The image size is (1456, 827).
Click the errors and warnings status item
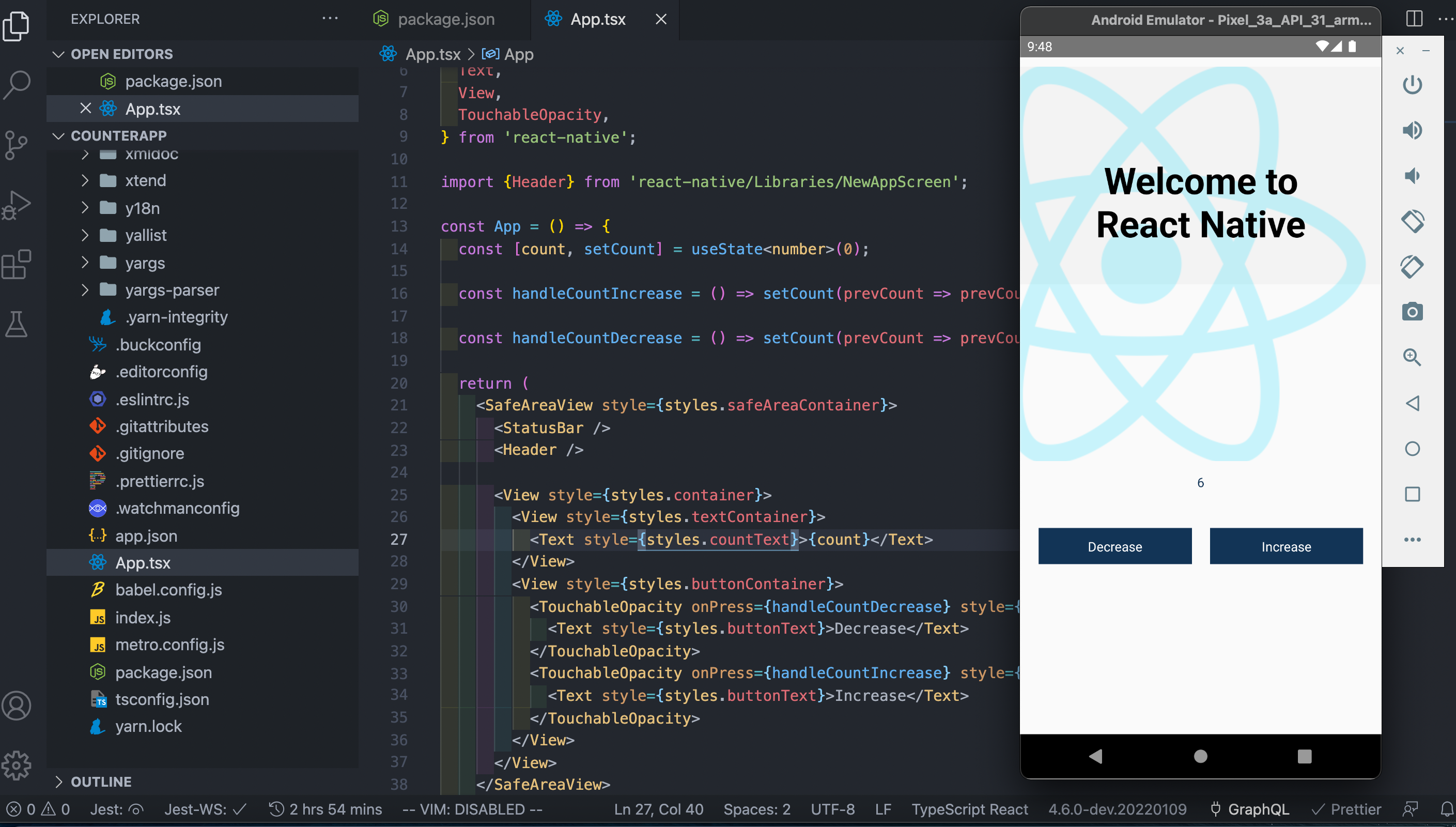pos(38,809)
